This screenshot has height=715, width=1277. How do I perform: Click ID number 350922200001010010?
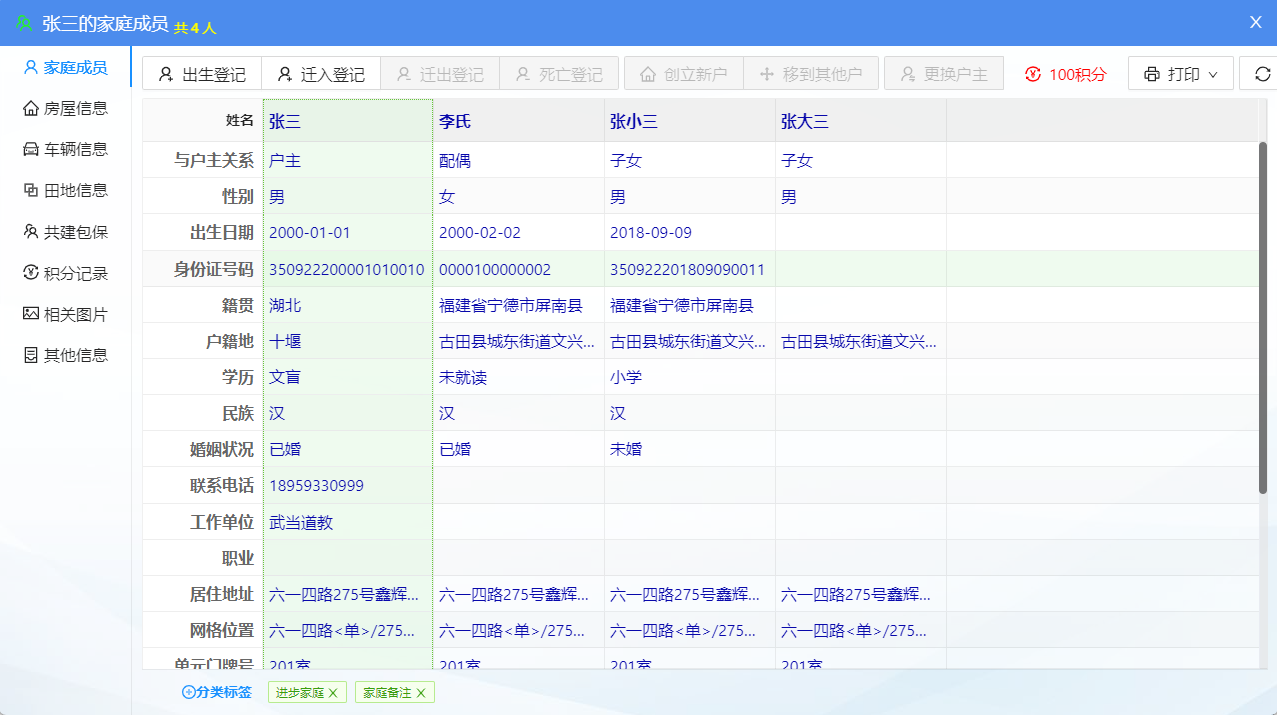(348, 269)
